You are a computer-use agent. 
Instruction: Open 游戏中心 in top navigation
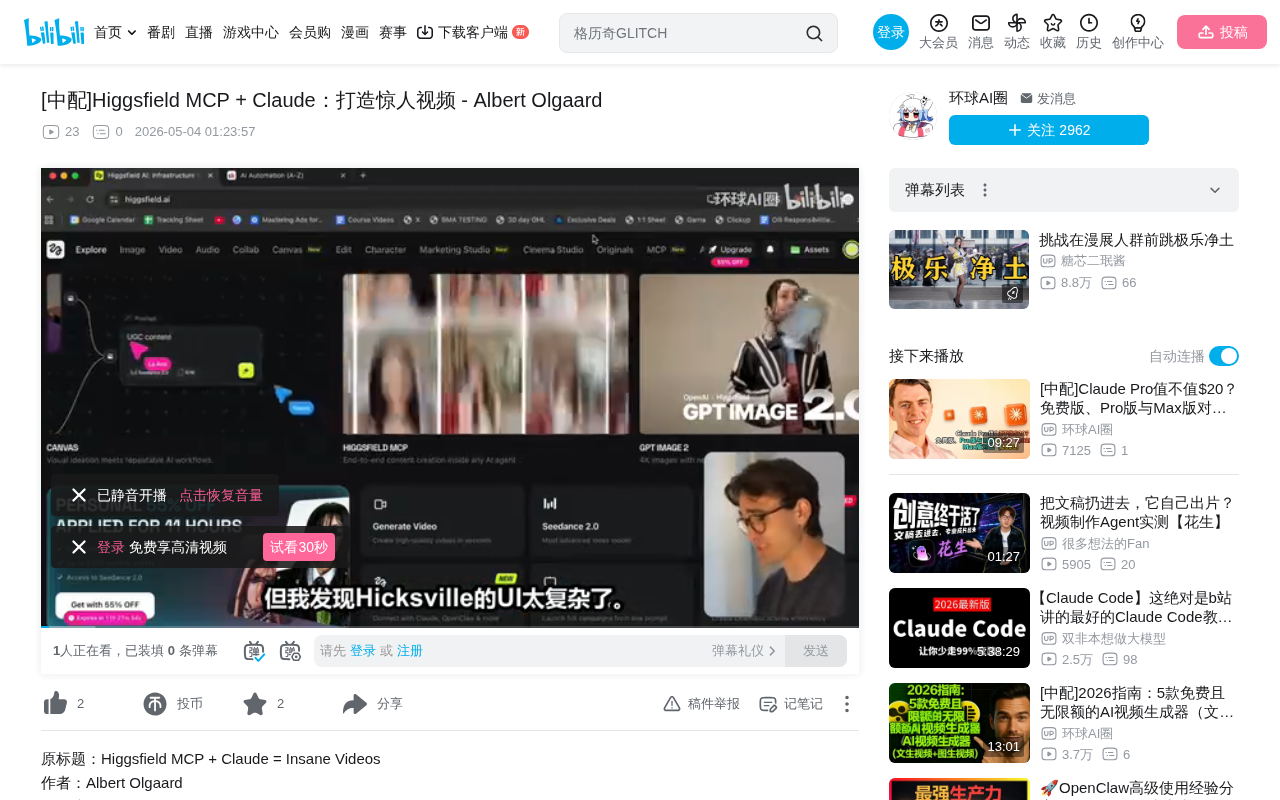pos(251,32)
